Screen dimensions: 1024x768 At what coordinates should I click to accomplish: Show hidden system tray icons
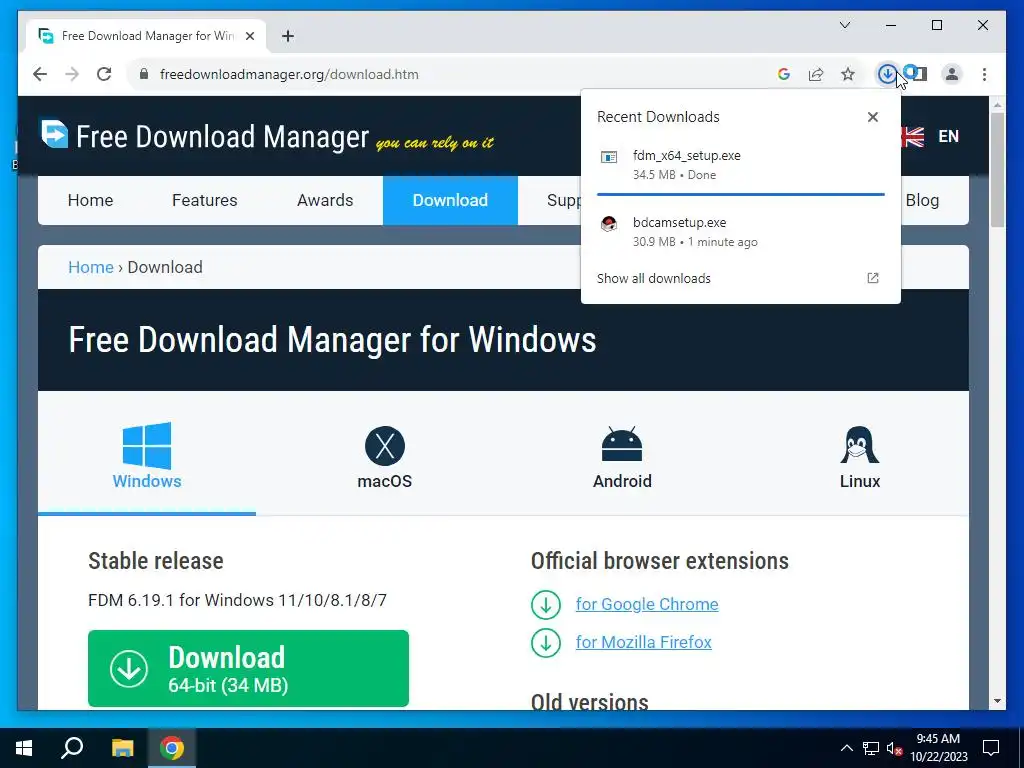[x=846, y=748]
